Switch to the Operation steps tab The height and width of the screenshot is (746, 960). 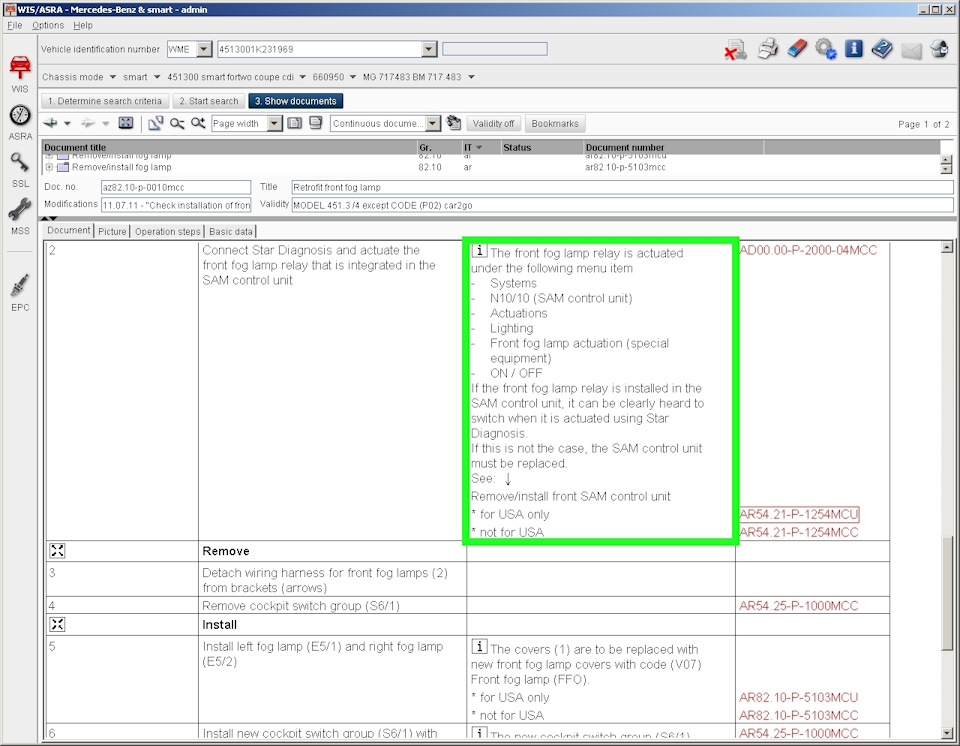pyautogui.click(x=167, y=232)
